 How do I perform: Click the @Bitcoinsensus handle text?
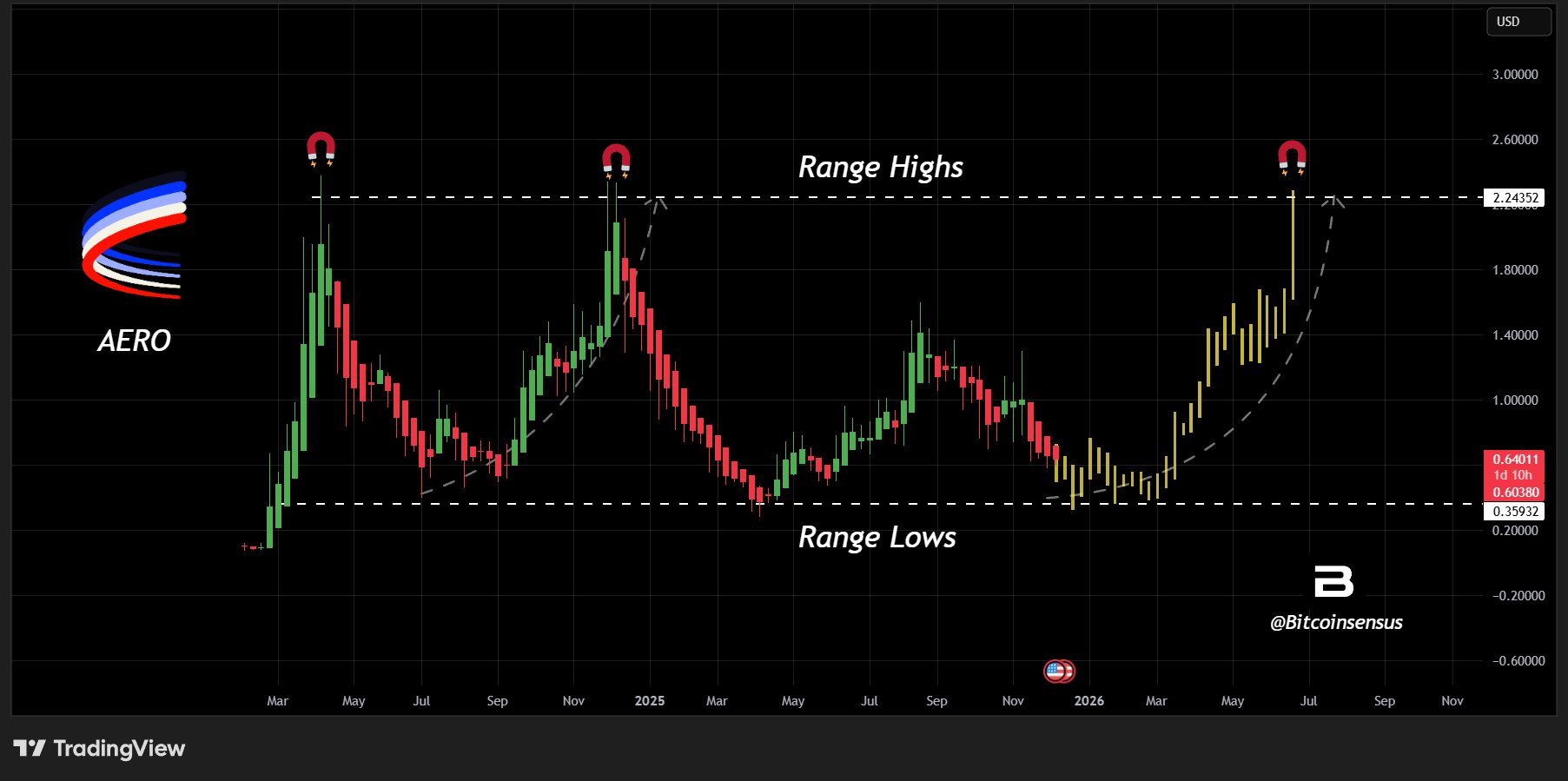pyautogui.click(x=1336, y=622)
